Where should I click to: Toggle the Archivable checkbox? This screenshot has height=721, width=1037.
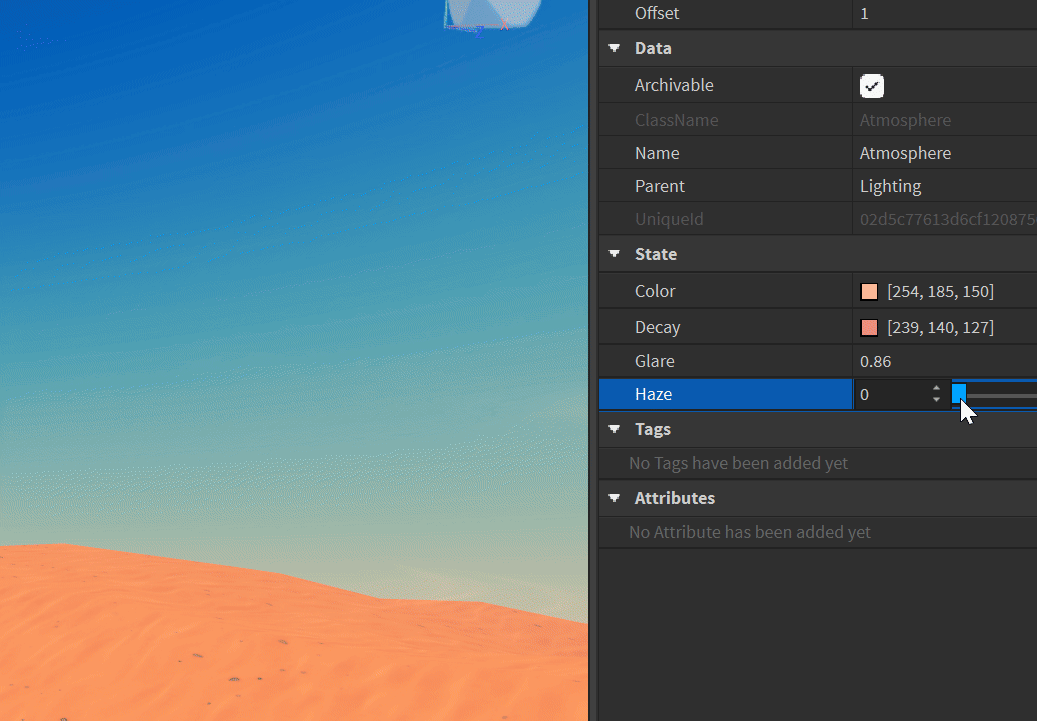[x=872, y=86]
